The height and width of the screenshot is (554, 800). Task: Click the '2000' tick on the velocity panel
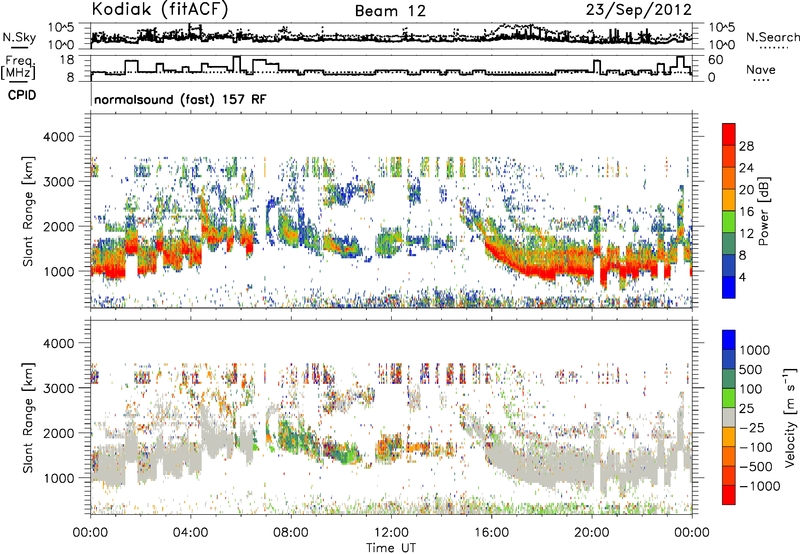coord(58,433)
